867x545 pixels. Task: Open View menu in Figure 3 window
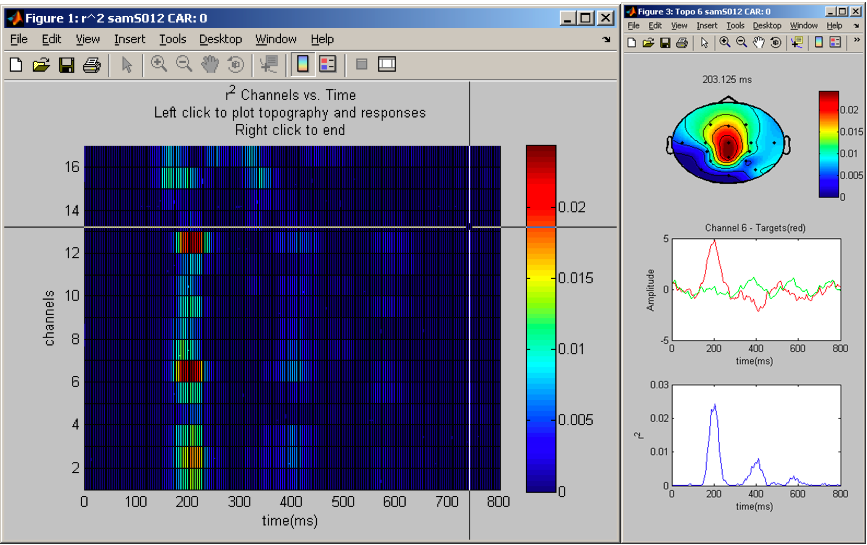click(679, 26)
